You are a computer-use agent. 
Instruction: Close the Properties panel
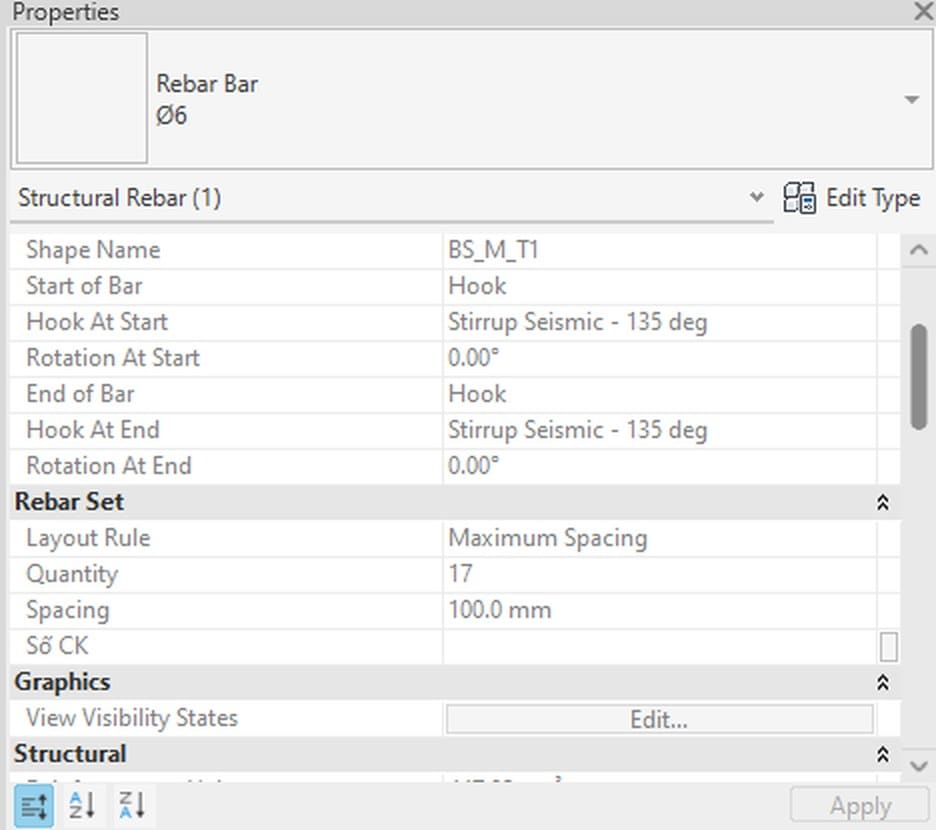(923, 11)
